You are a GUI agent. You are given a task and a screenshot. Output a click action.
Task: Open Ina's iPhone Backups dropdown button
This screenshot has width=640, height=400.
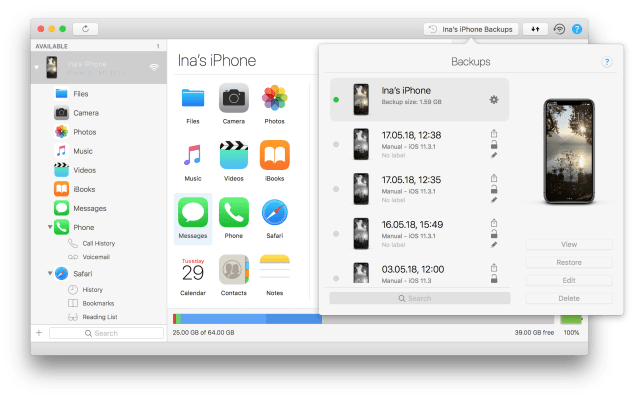tap(471, 29)
